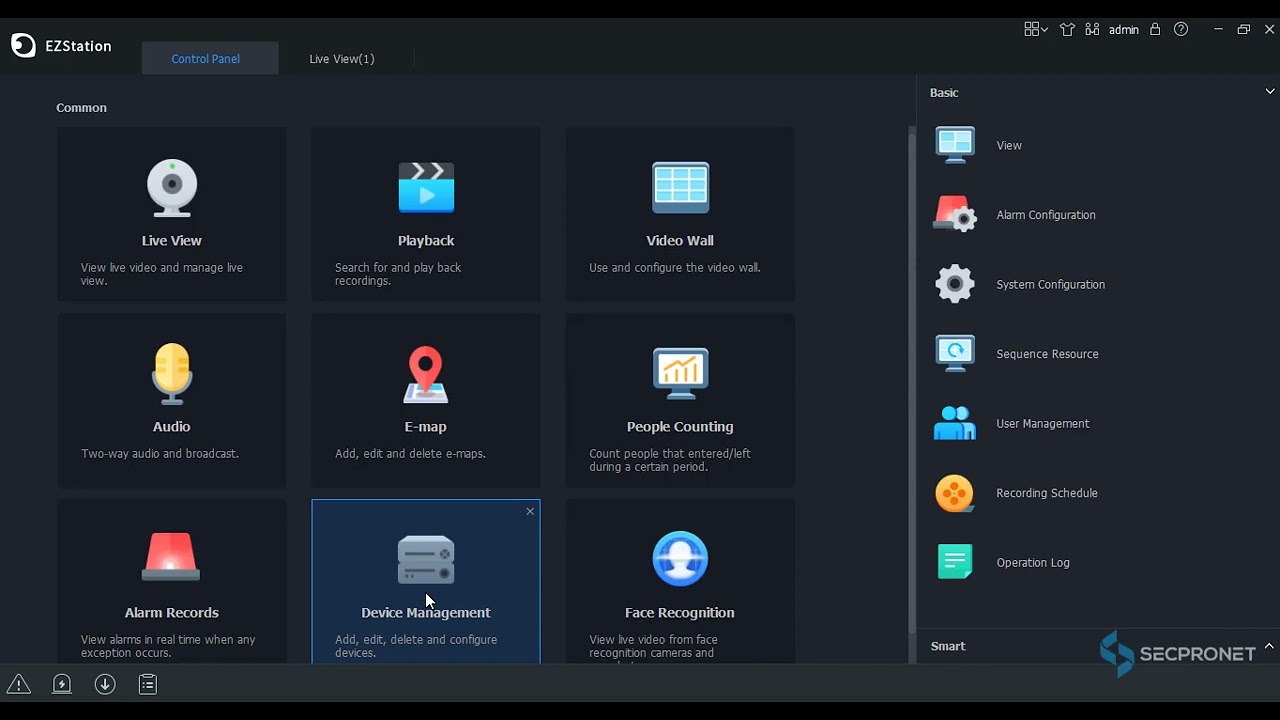Open the Live View webcam icon
The image size is (1280, 720).
click(x=172, y=187)
